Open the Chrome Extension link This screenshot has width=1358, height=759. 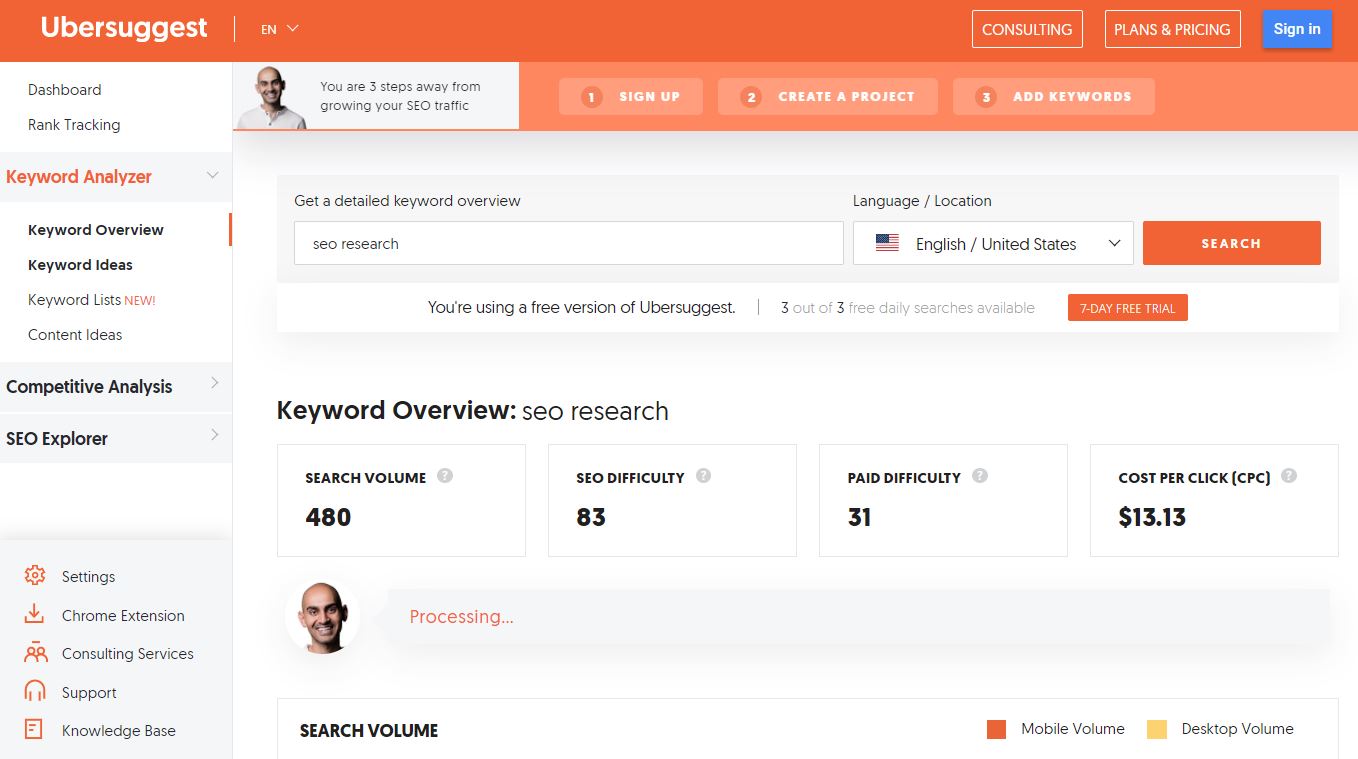pos(123,616)
